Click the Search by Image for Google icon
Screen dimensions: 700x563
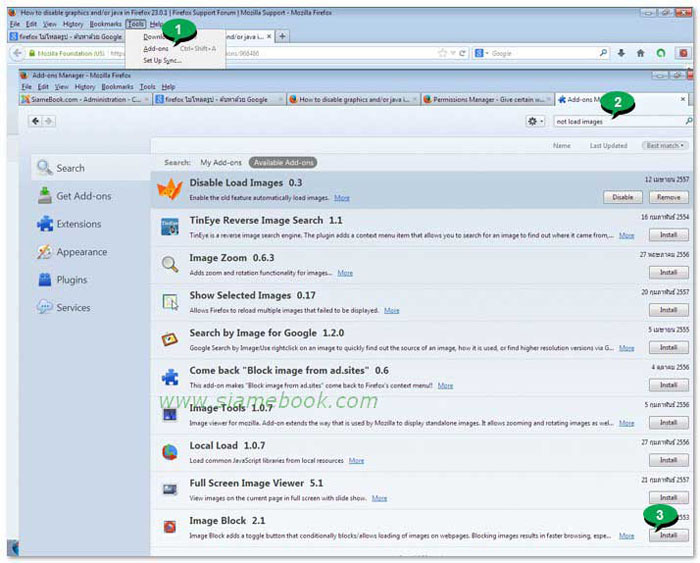point(170,339)
